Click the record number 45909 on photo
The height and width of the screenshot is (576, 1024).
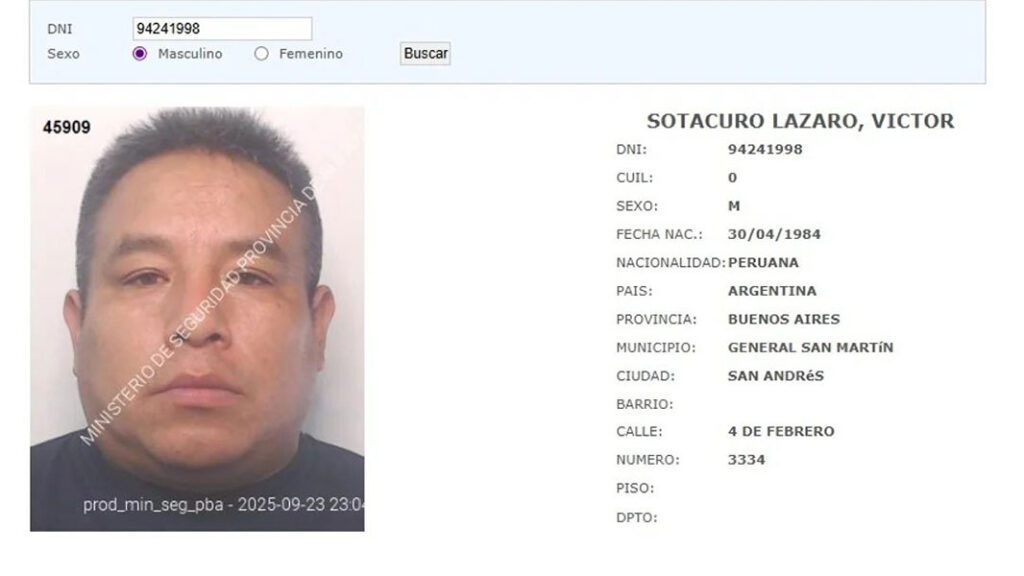pyautogui.click(x=67, y=127)
